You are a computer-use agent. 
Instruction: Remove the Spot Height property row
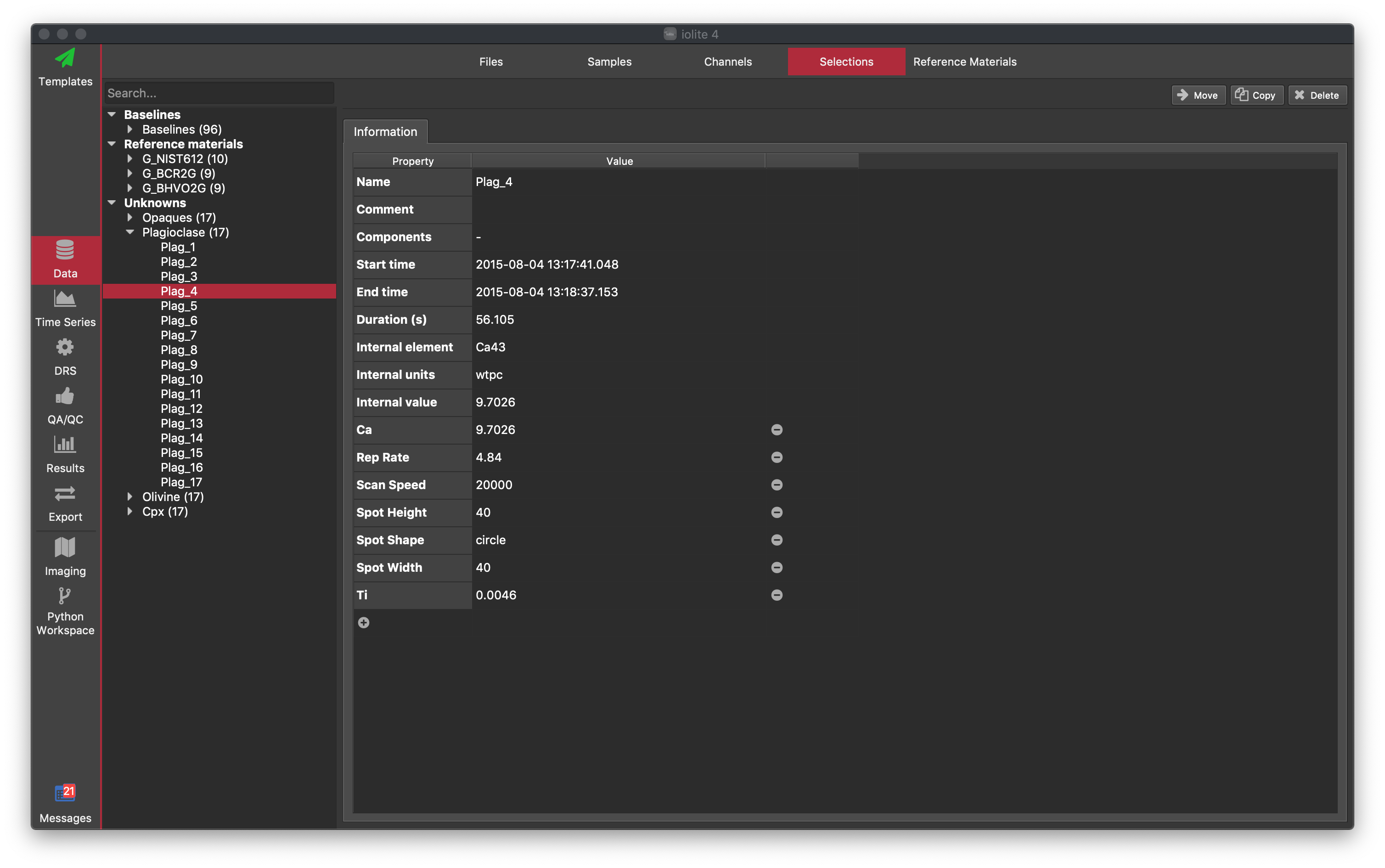point(777,513)
